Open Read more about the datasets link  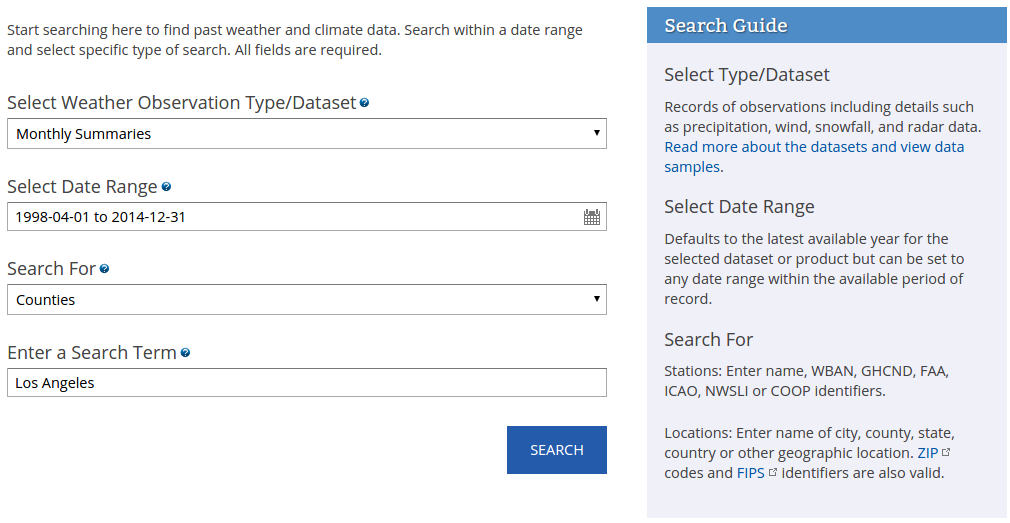point(814,147)
